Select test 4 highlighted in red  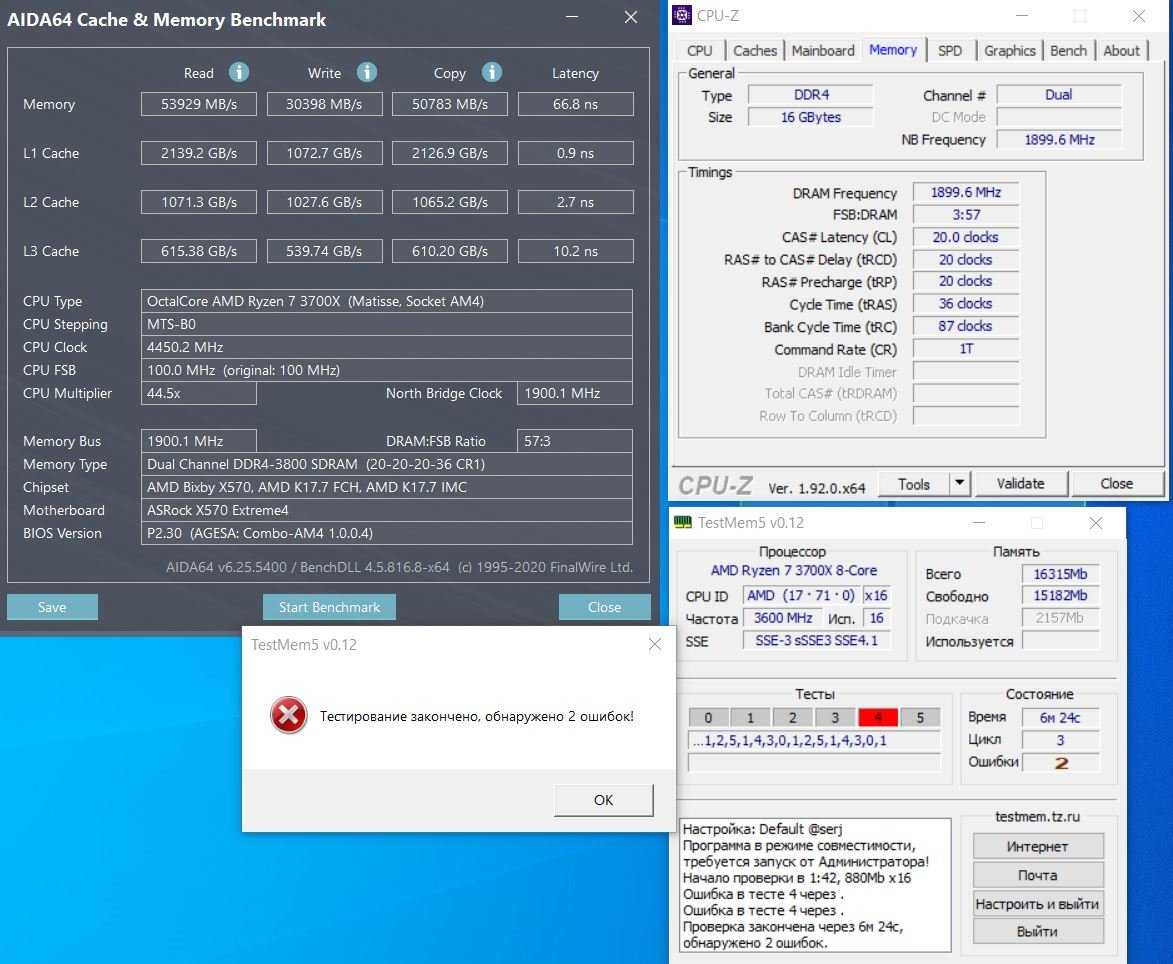(x=877, y=717)
